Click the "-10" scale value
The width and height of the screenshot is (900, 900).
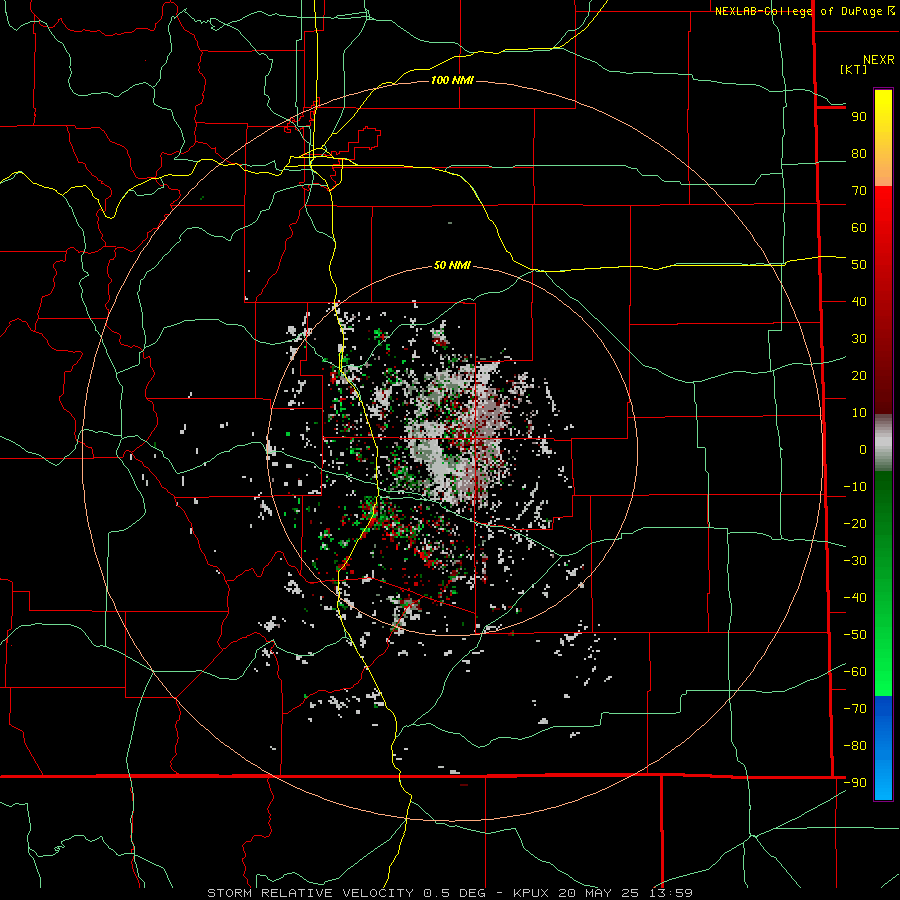(855, 487)
